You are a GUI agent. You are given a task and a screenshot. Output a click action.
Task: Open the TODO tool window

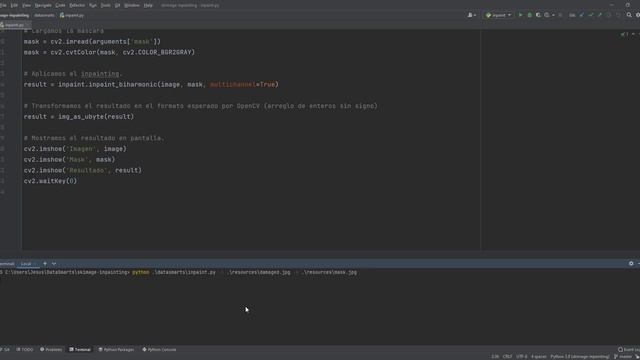point(25,350)
